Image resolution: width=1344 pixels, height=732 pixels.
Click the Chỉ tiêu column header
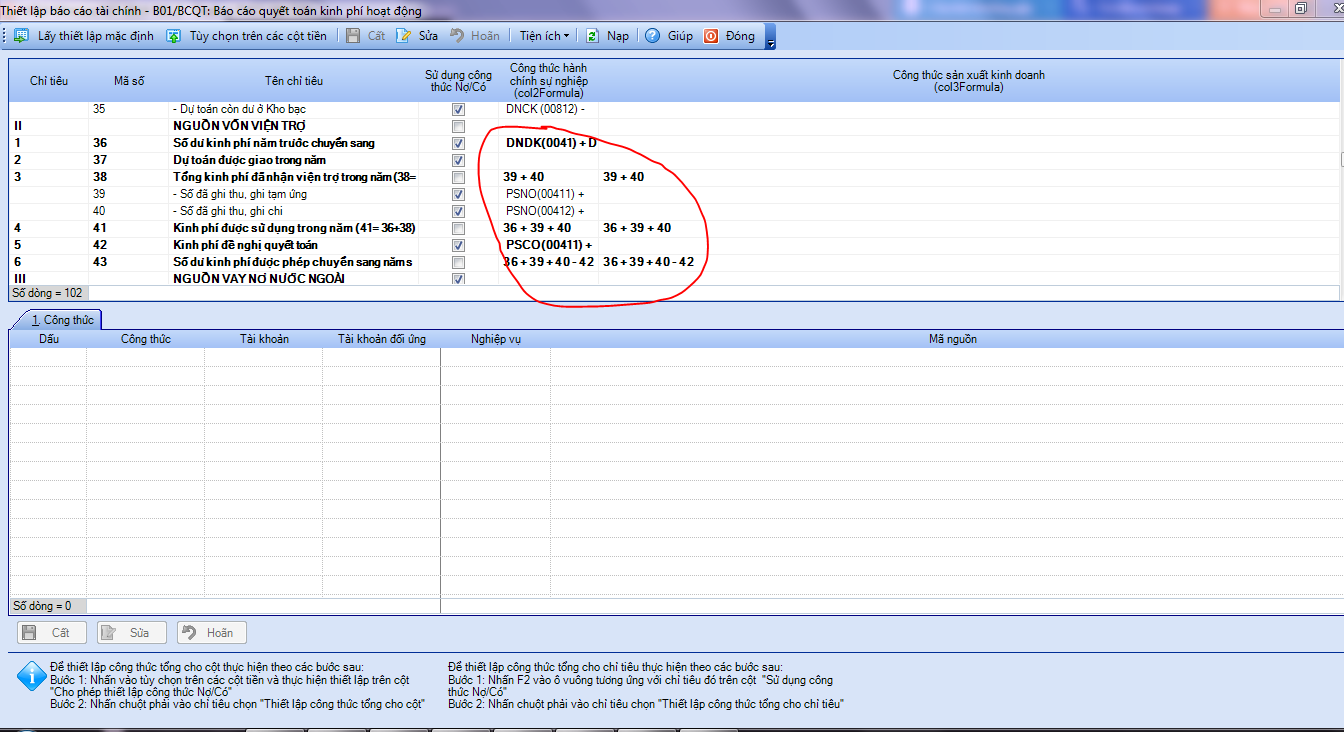click(x=49, y=80)
